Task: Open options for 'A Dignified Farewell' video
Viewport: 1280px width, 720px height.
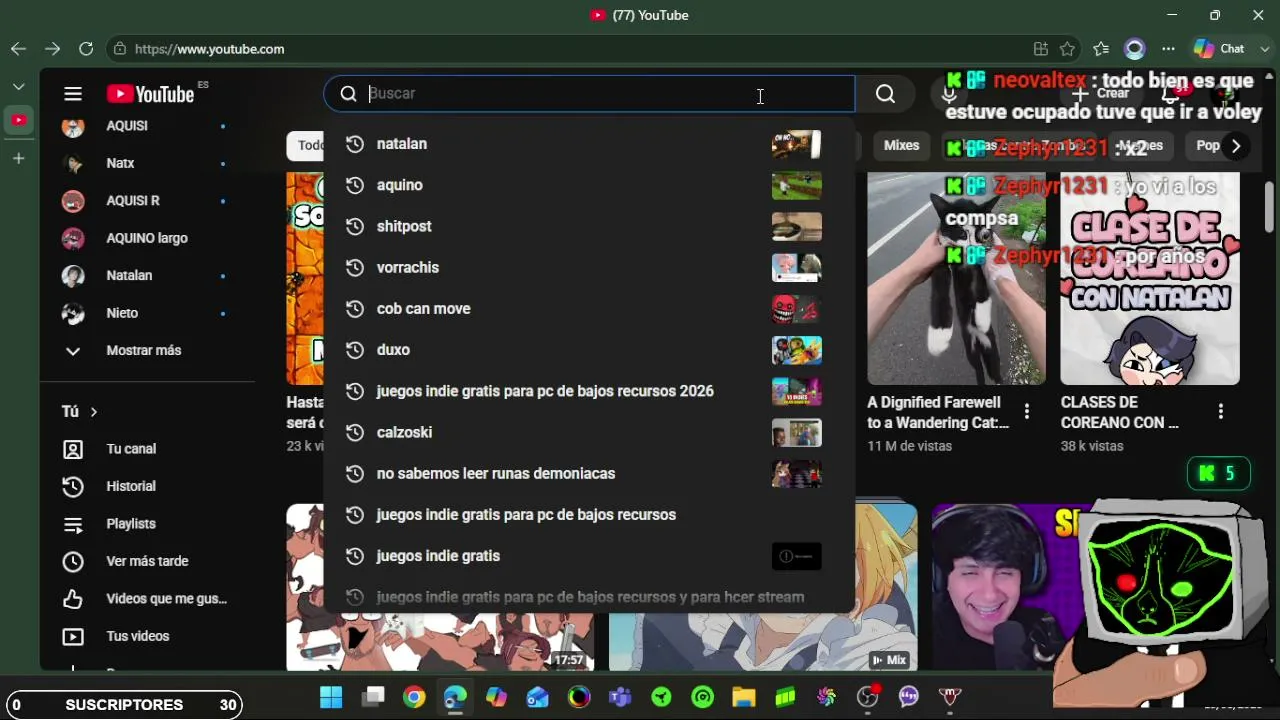Action: click(x=1026, y=411)
